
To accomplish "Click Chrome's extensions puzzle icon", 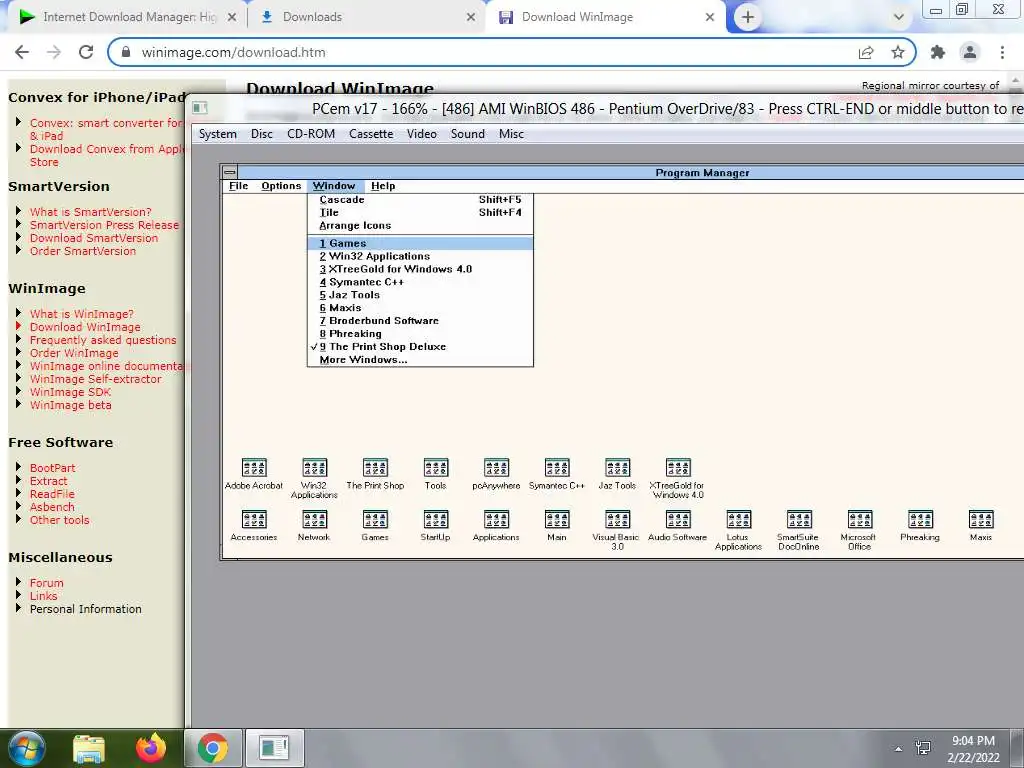I will tap(938, 52).
